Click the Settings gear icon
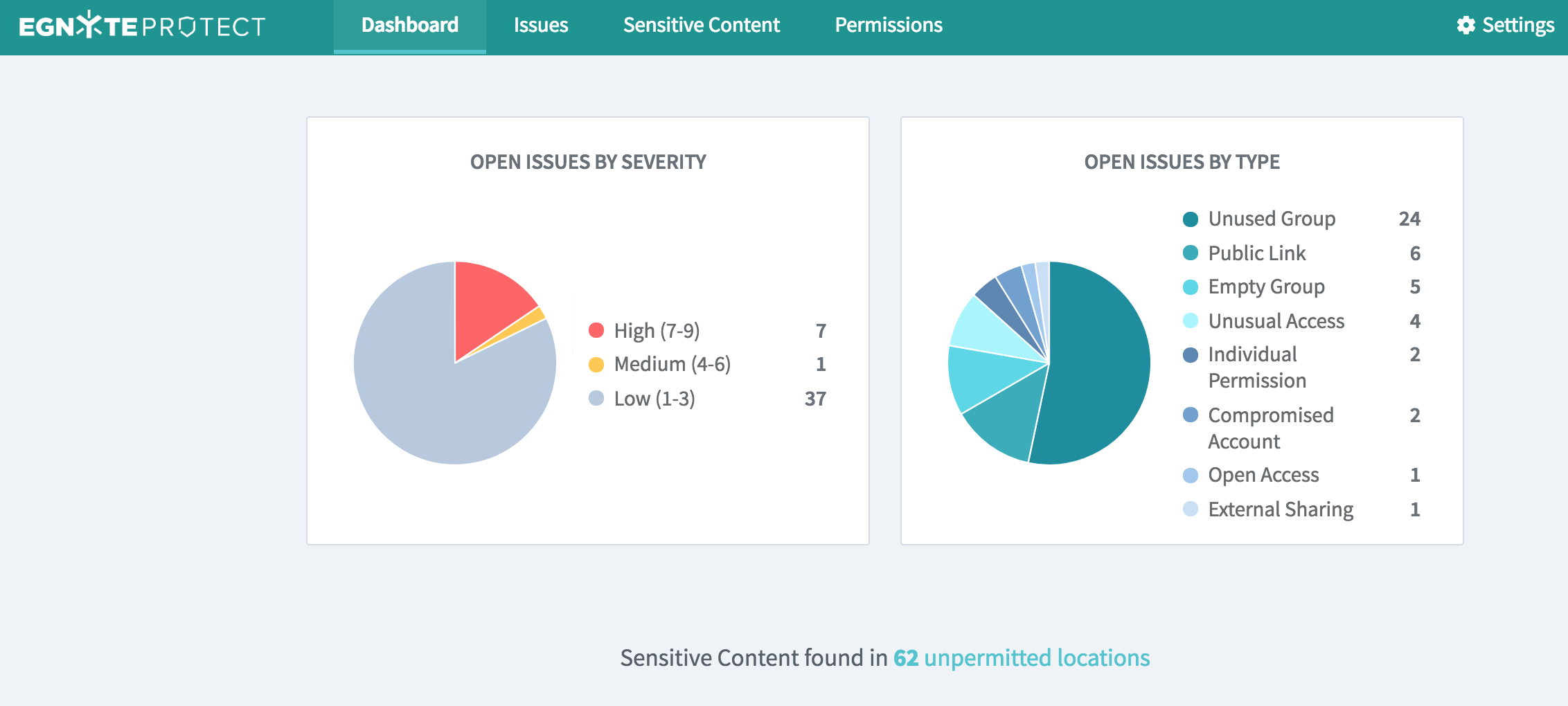The width and height of the screenshot is (1568, 706). tap(1465, 26)
